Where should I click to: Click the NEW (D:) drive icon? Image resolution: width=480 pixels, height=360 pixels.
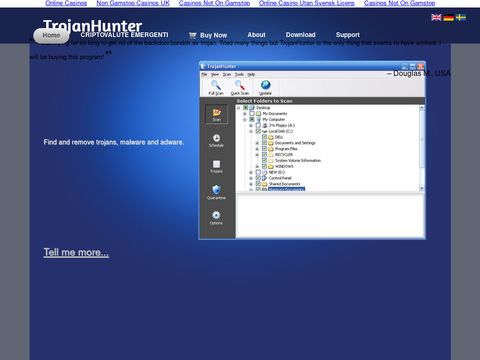click(x=265, y=172)
